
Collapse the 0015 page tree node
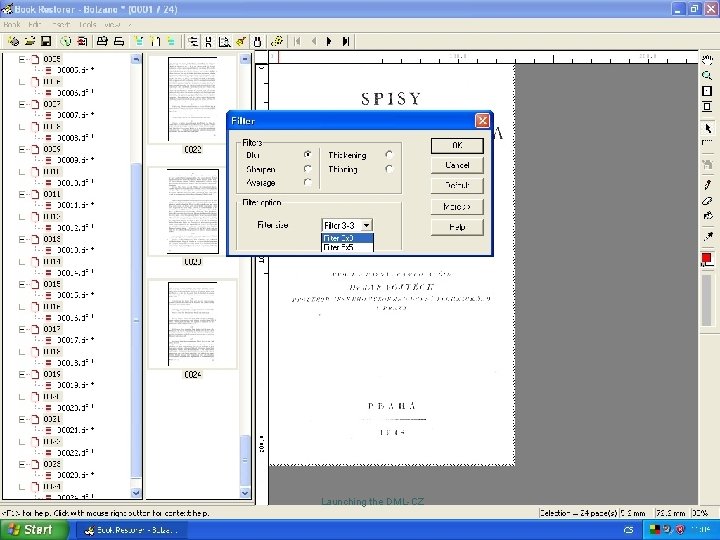coord(22,284)
